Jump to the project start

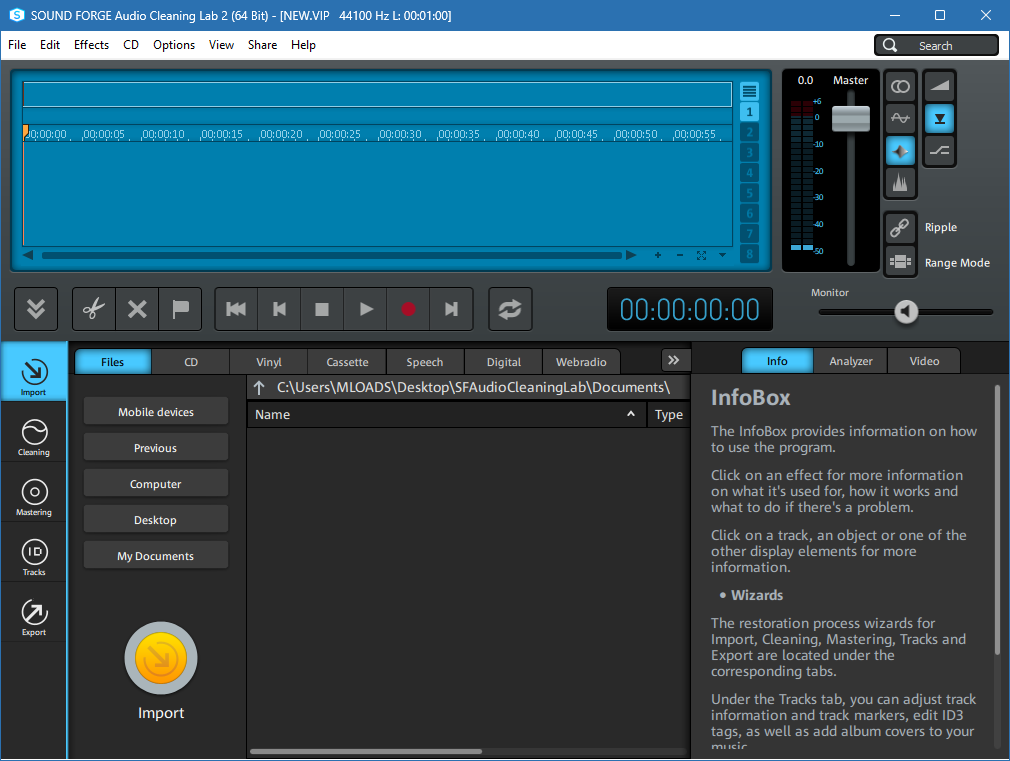[236, 309]
